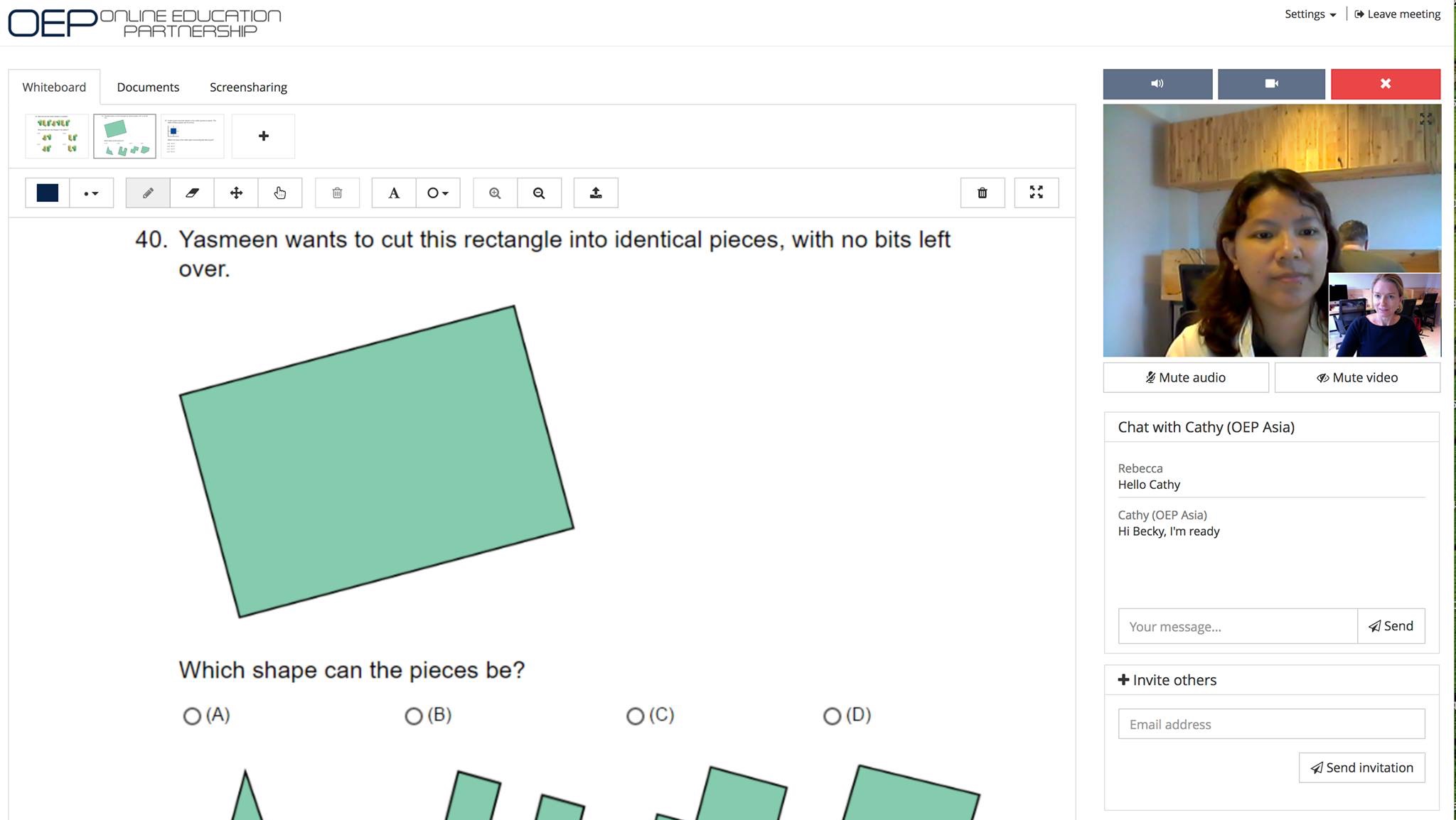Select answer option B radio button

pos(412,715)
